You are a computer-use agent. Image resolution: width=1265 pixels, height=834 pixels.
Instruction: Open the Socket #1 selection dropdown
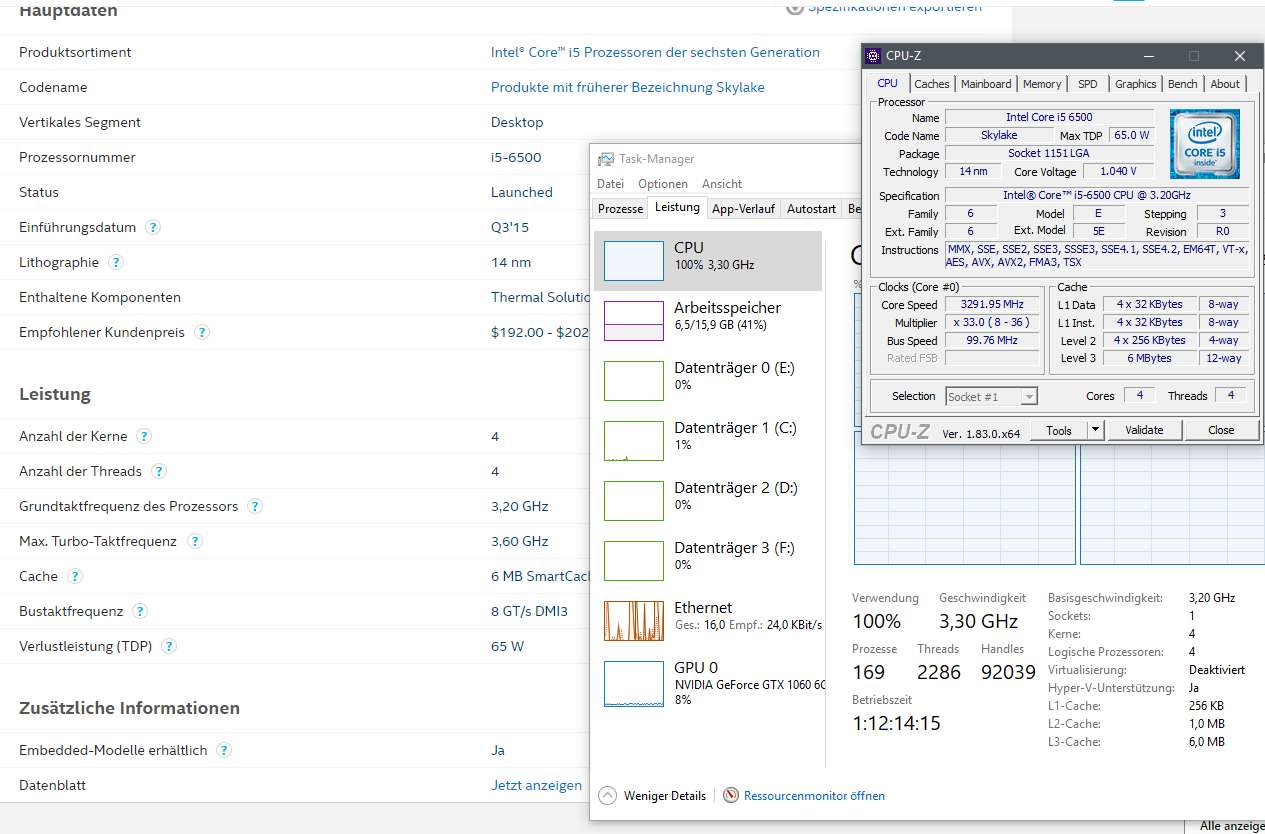pyautogui.click(x=991, y=397)
